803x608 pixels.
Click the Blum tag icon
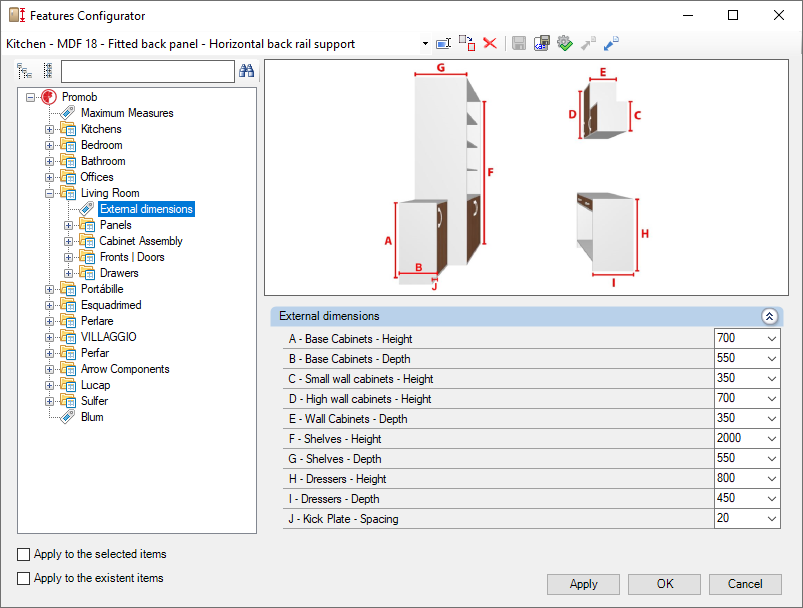(x=68, y=417)
